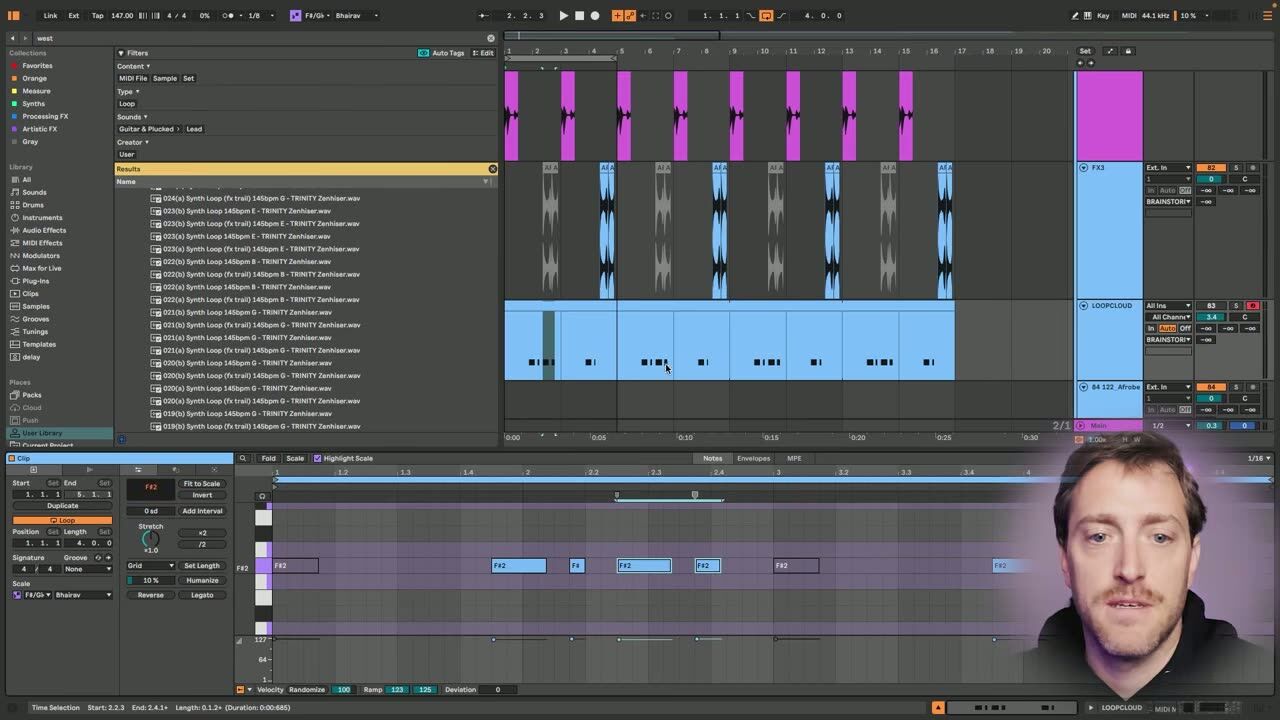Click the Duplicate button in Clip panel
The image size is (1280, 720).
63,506
